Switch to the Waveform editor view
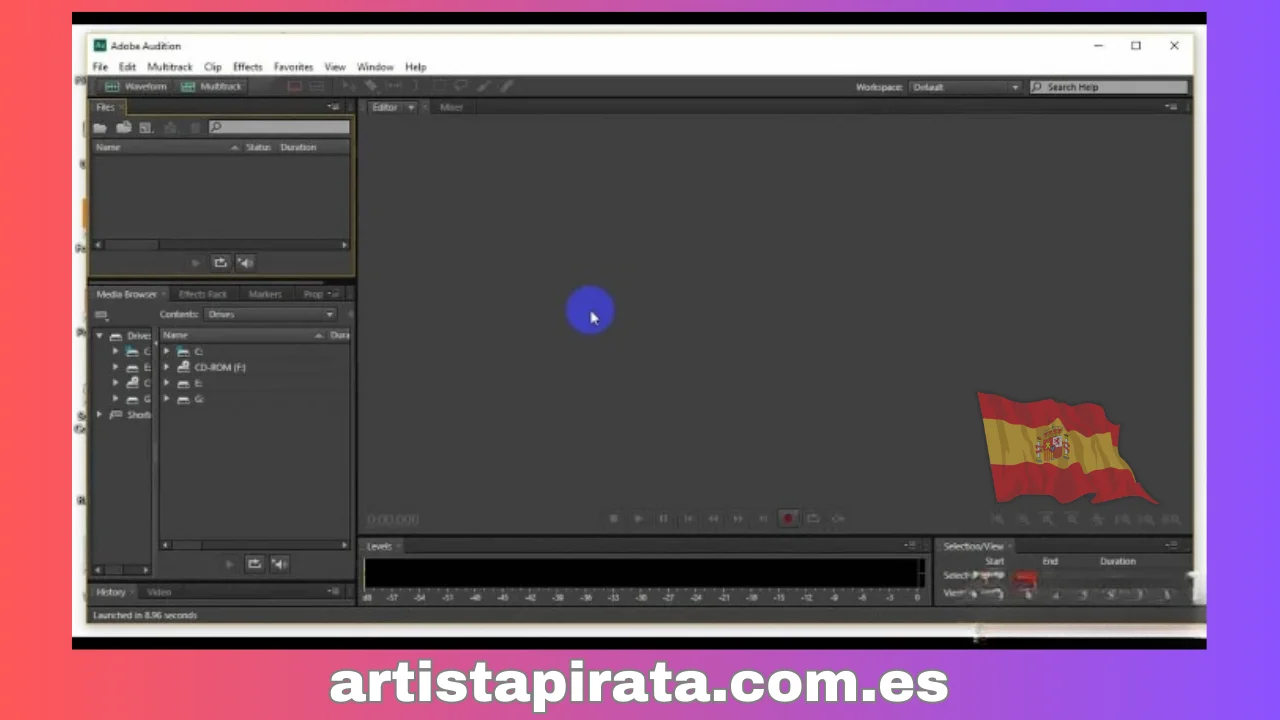Viewport: 1280px width, 720px height. pyautogui.click(x=137, y=87)
